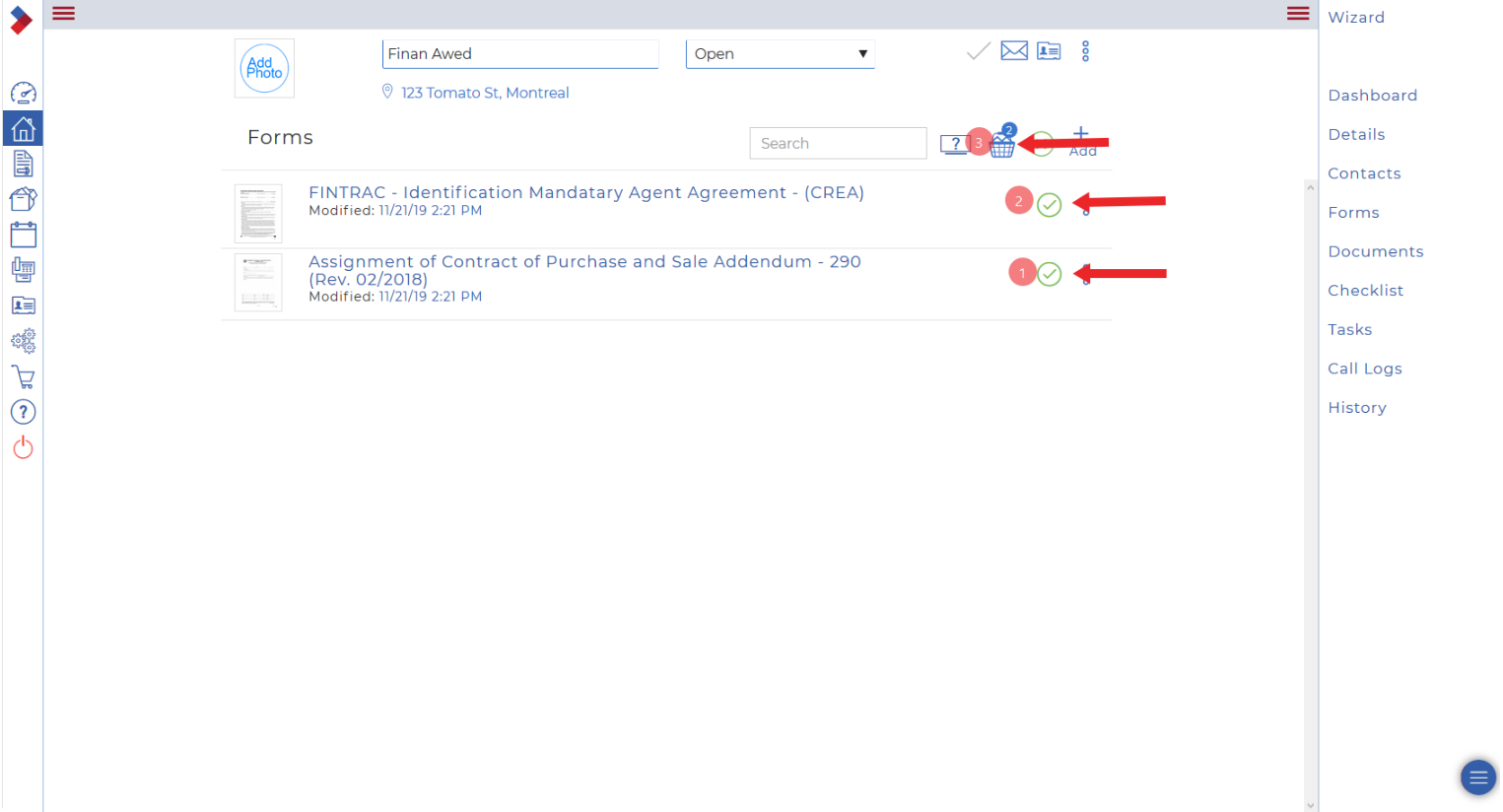Screen dimensions: 1503x812
Task: Click the settings gears icon in sidebar
Action: click(x=23, y=341)
